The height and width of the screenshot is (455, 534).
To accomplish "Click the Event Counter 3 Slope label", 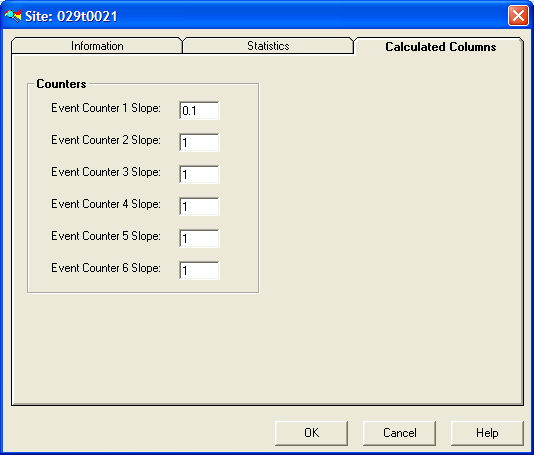I will pyautogui.click(x=106, y=172).
